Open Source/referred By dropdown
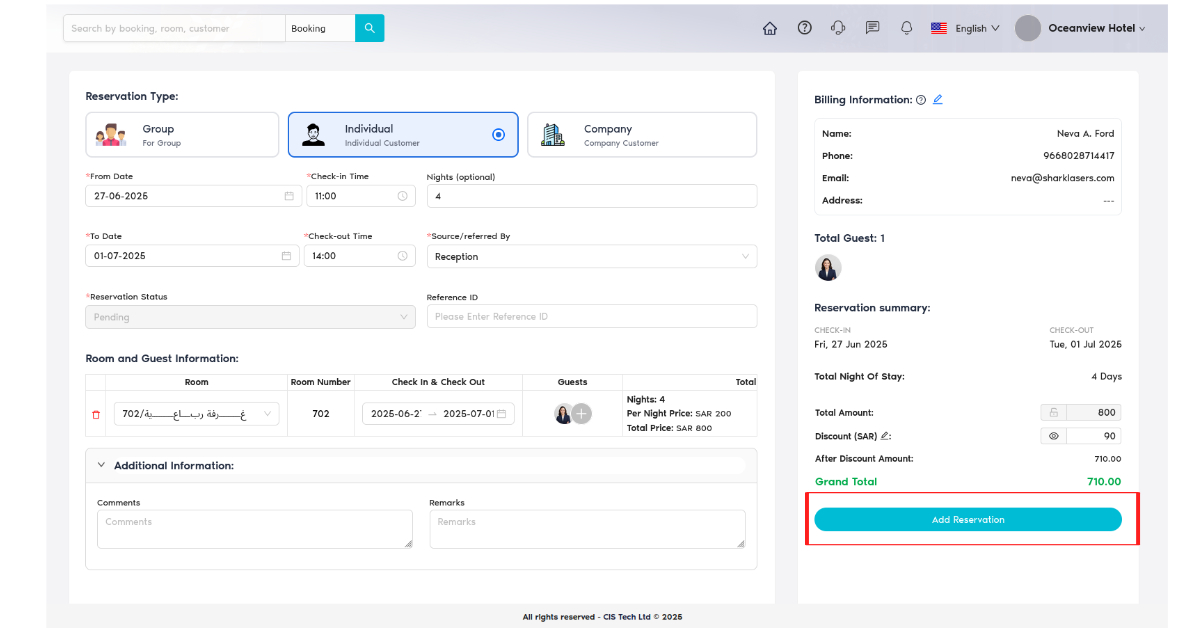The height and width of the screenshot is (628, 1200). (x=591, y=257)
